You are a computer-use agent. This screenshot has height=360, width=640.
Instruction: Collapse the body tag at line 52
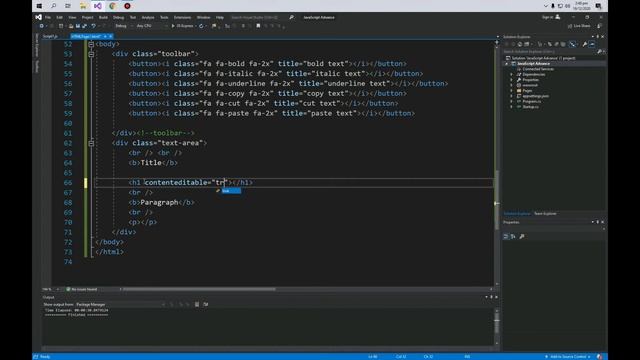click(x=91, y=44)
